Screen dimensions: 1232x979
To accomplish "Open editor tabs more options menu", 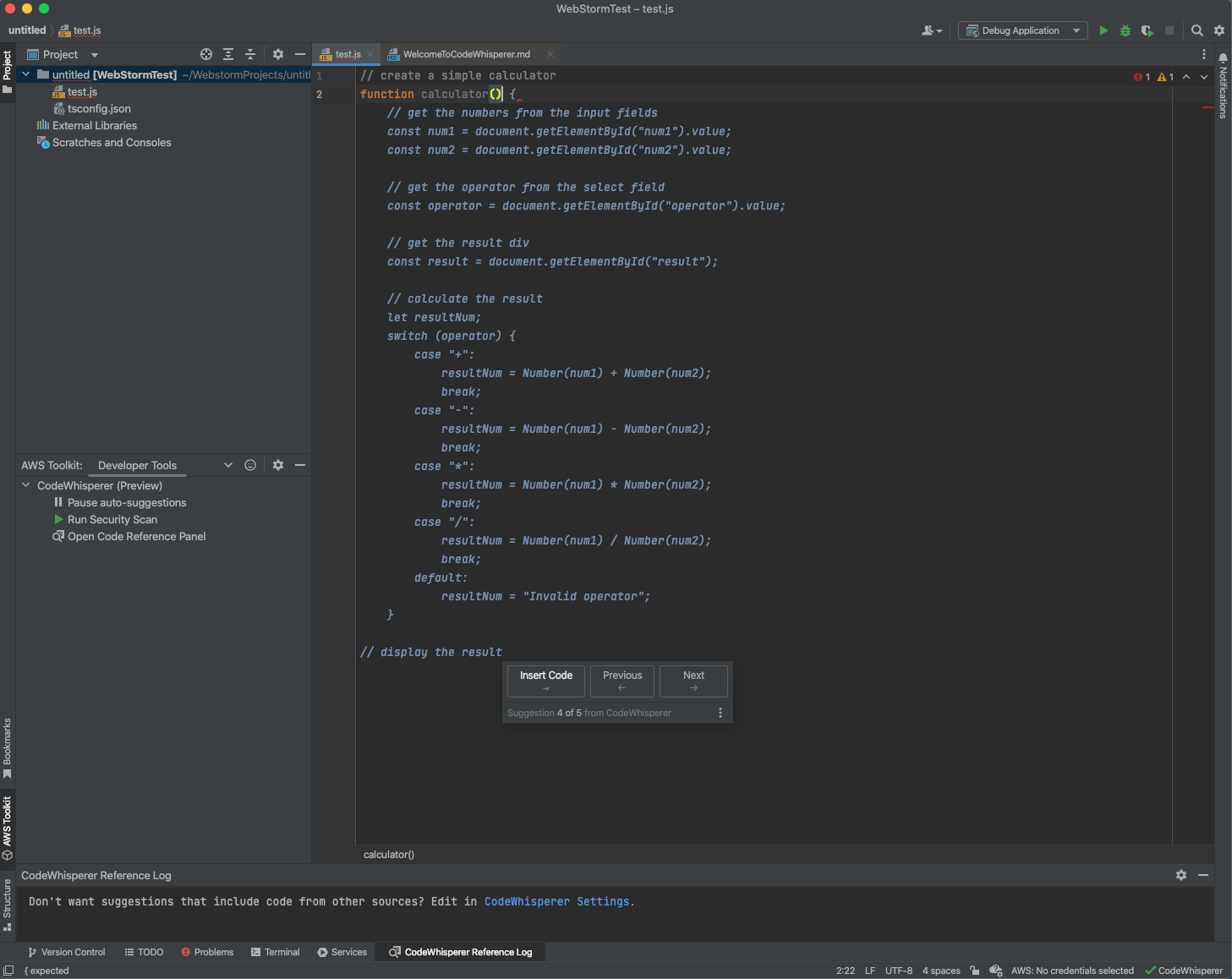I will [1204, 54].
